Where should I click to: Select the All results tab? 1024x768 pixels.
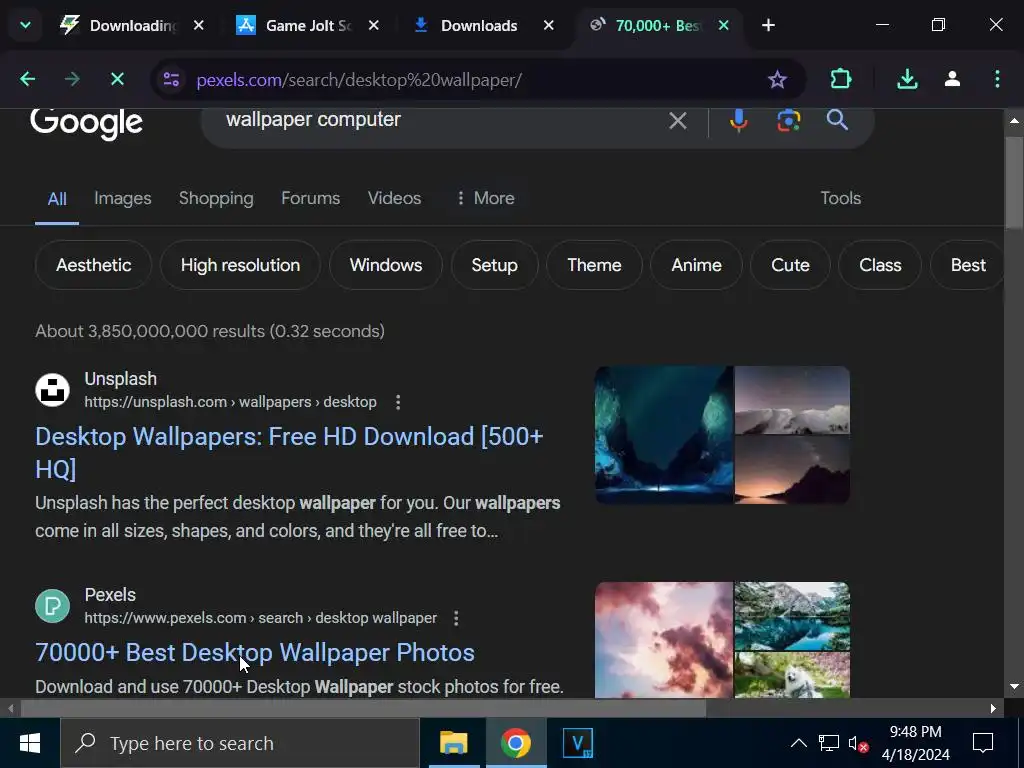57,199
